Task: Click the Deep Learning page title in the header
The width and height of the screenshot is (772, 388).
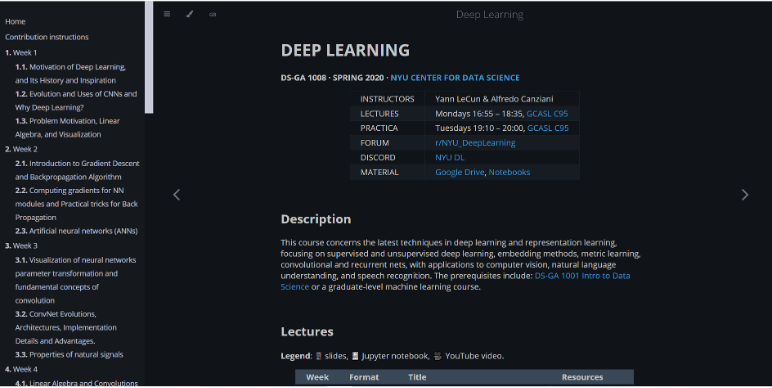Action: point(489,15)
